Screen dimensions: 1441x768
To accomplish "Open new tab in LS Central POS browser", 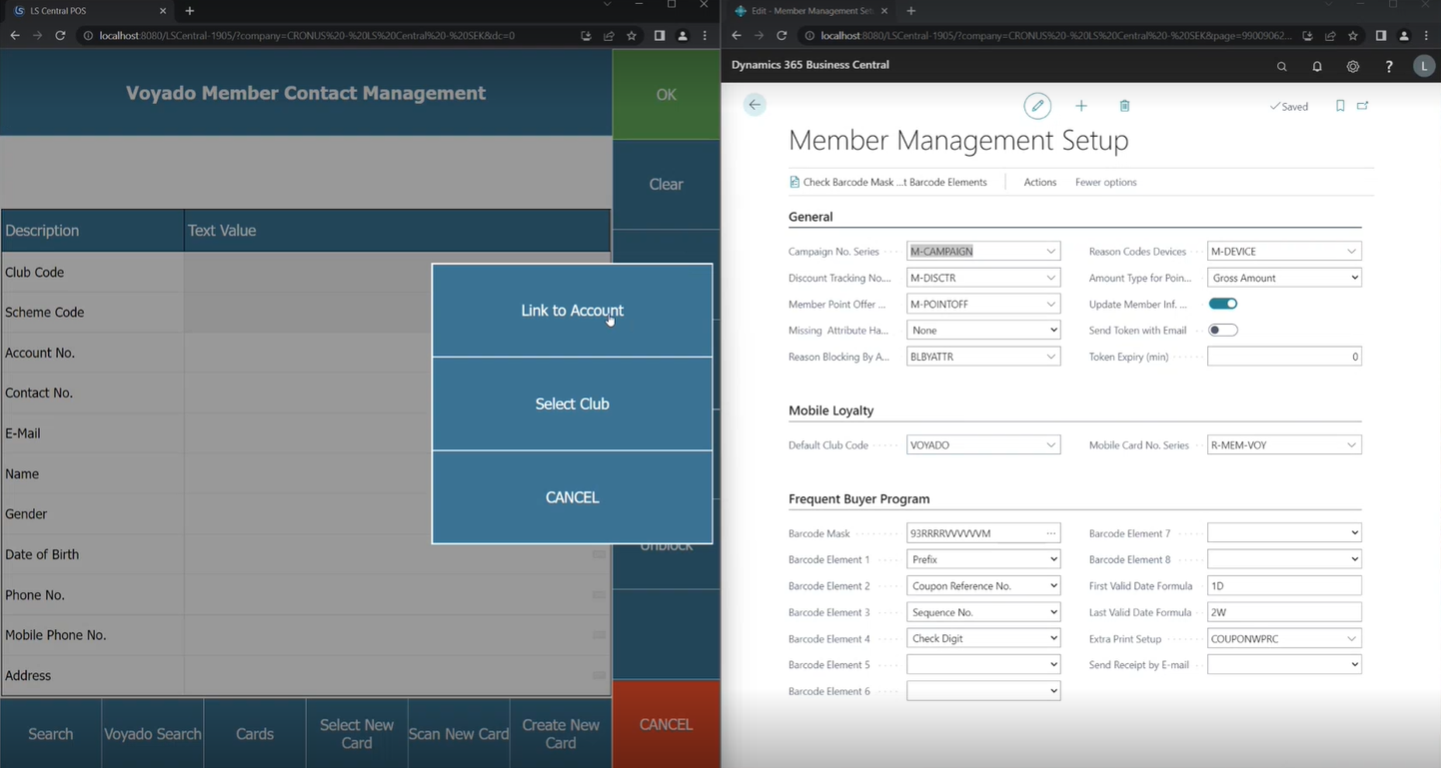I will coord(190,11).
